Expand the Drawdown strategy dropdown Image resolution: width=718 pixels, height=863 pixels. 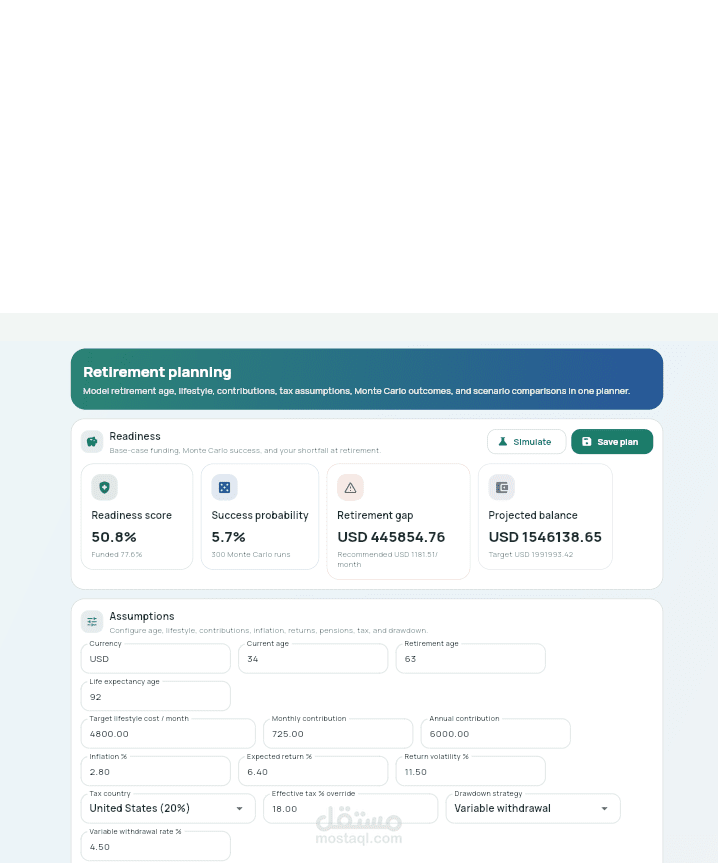coord(532,808)
